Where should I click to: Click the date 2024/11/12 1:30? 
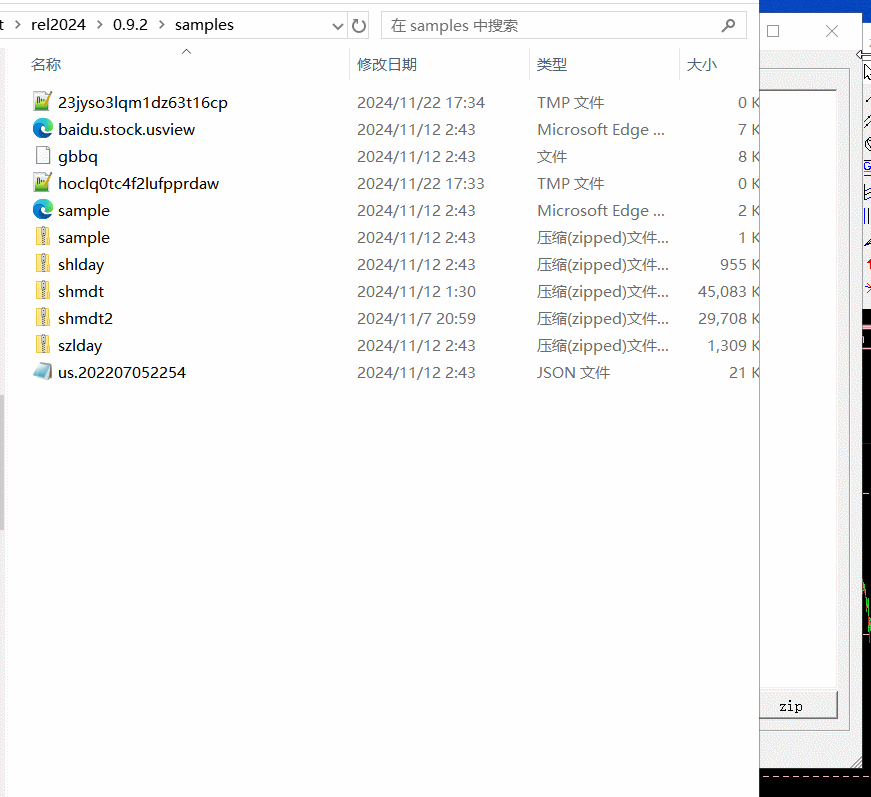(x=417, y=292)
